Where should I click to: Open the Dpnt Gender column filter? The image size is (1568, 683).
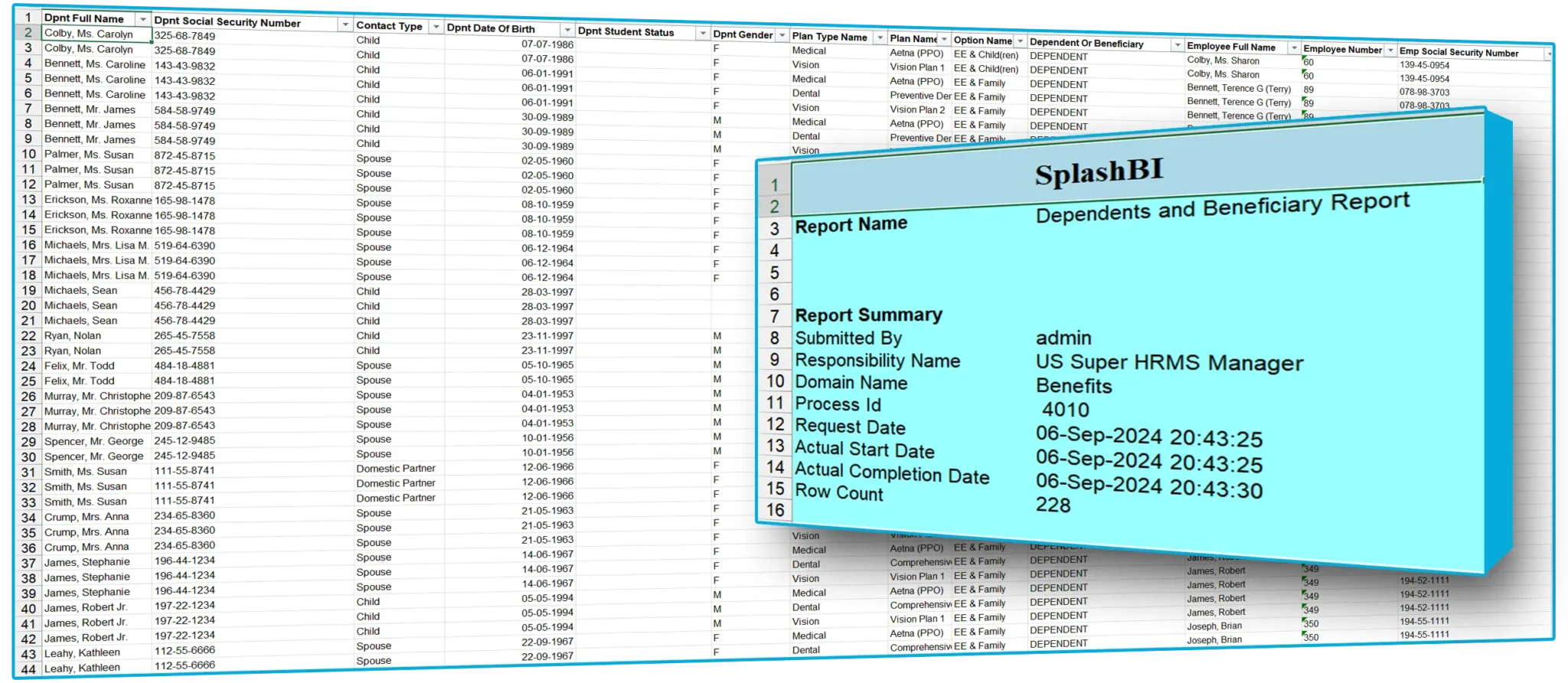[782, 36]
